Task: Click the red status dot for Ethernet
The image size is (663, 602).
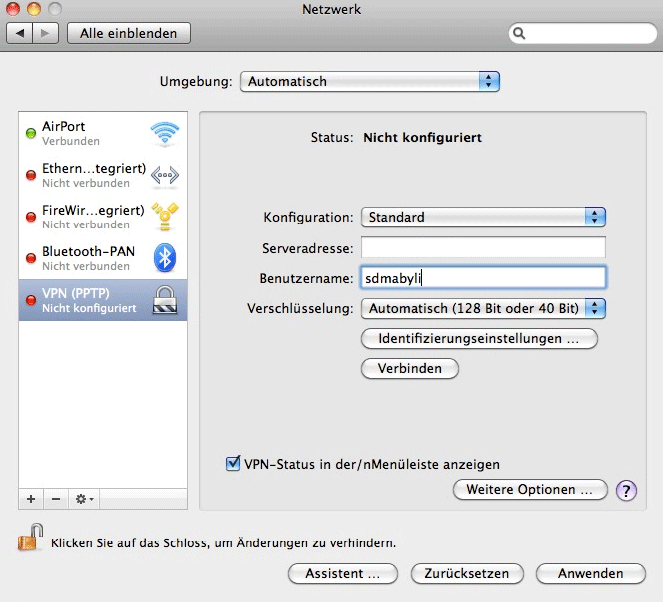Action: click(x=31, y=175)
